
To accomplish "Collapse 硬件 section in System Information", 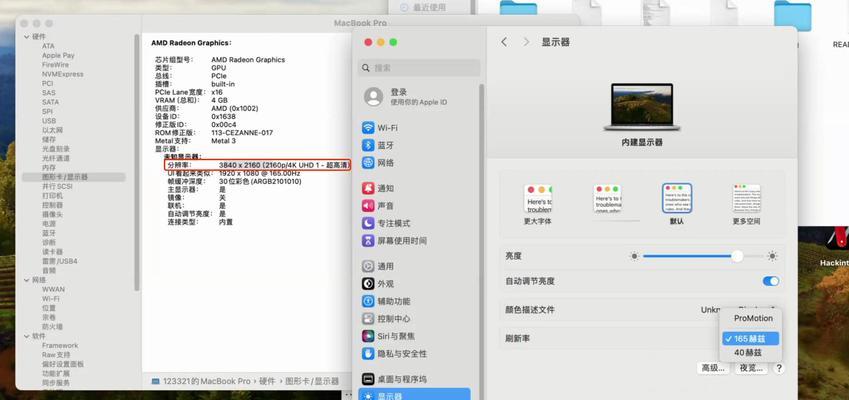I will click(27, 37).
